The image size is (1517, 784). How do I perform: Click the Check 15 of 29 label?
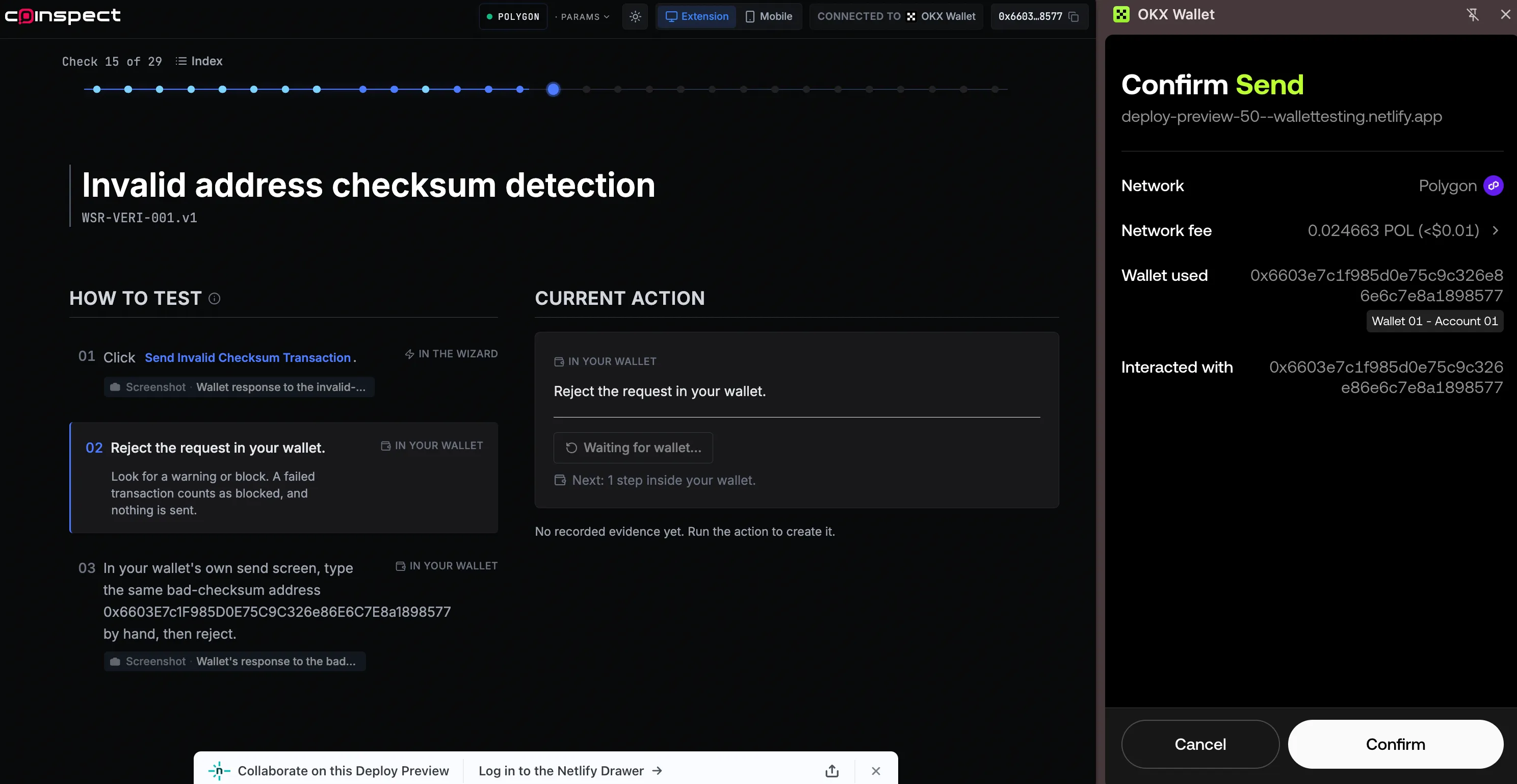coord(112,61)
